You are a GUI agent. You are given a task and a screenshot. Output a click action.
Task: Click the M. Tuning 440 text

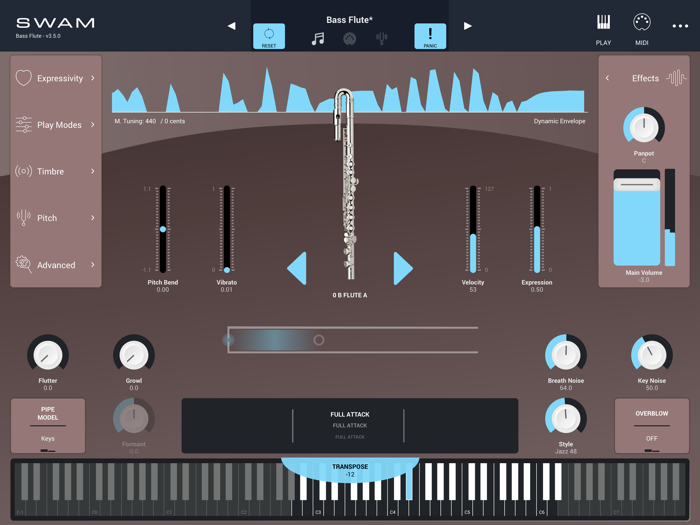coord(135,121)
